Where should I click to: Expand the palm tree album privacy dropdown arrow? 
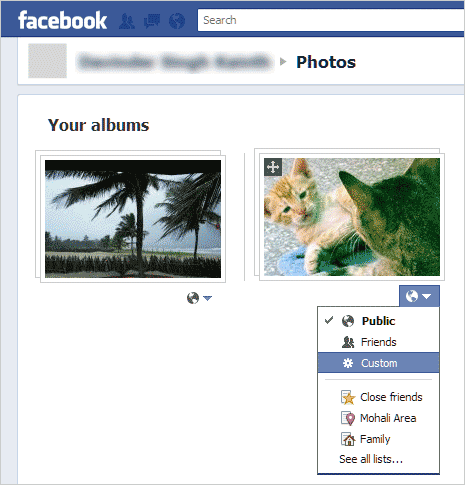pos(207,298)
